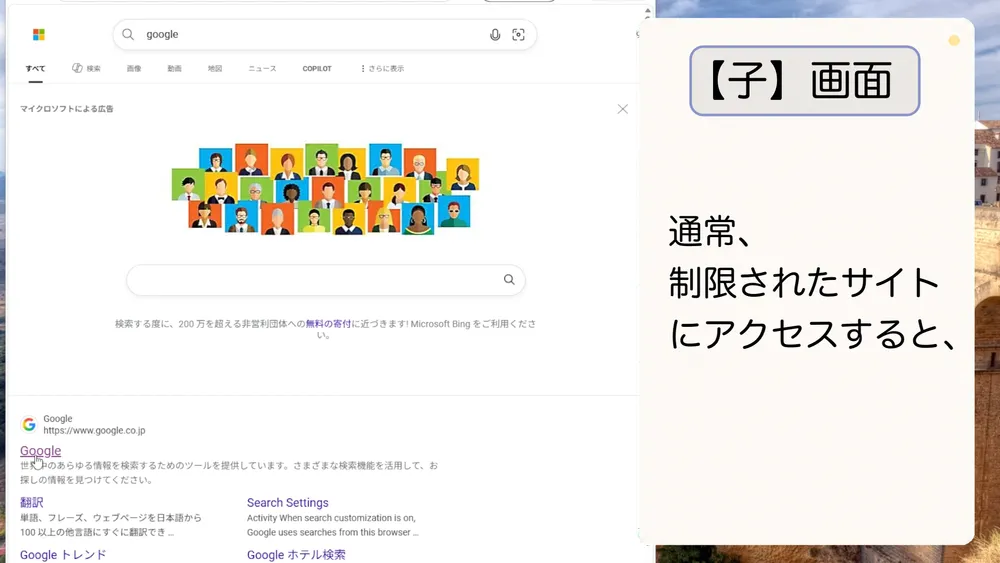Image resolution: width=1000 pixels, height=563 pixels.
Task: Open the Microsoft logo home icon
Action: pyautogui.click(x=39, y=34)
